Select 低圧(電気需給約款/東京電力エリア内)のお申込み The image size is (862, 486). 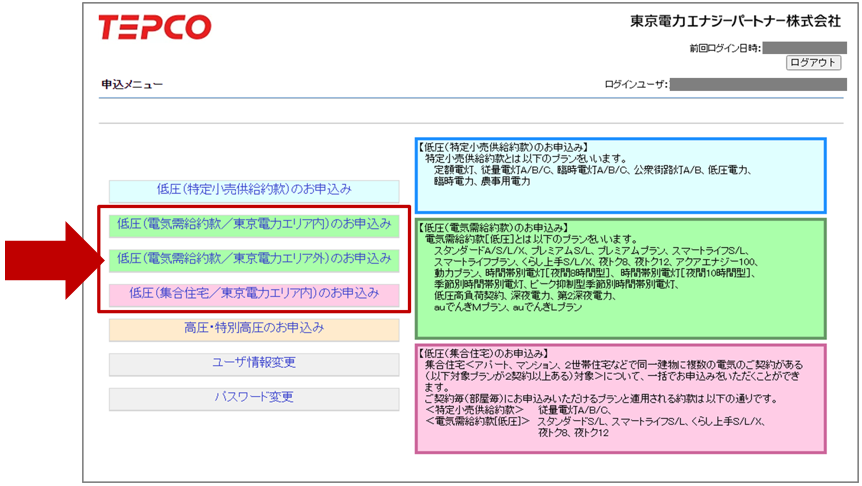point(254,225)
